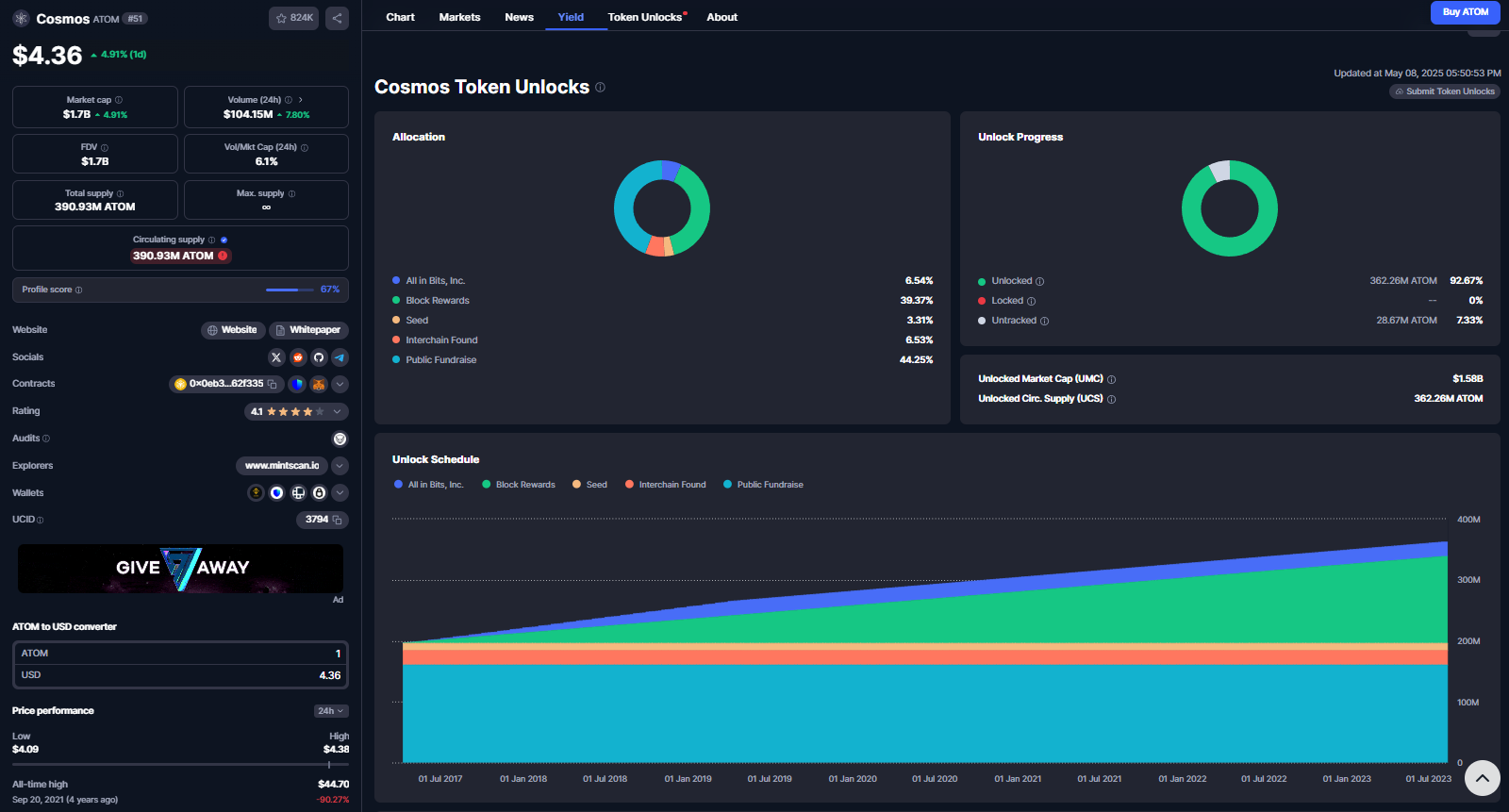This screenshot has width=1509, height=812.
Task: Show info icon beside Volume (24h)
Action: pos(289,100)
